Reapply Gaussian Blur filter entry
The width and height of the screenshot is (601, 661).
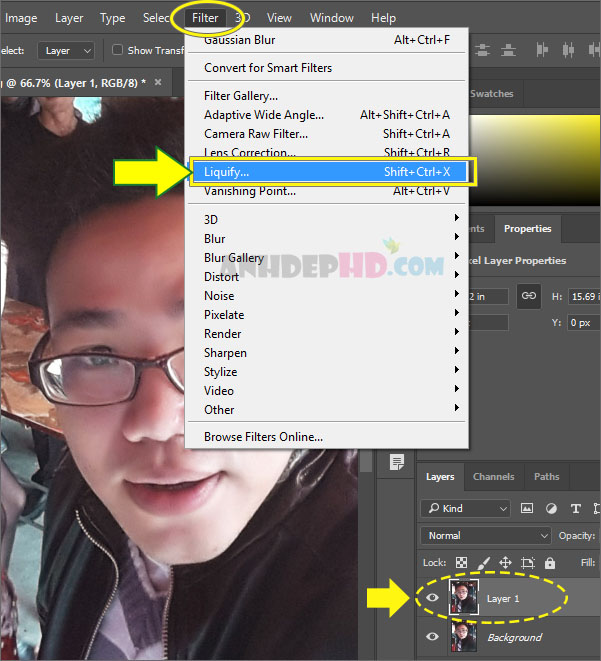click(327, 40)
